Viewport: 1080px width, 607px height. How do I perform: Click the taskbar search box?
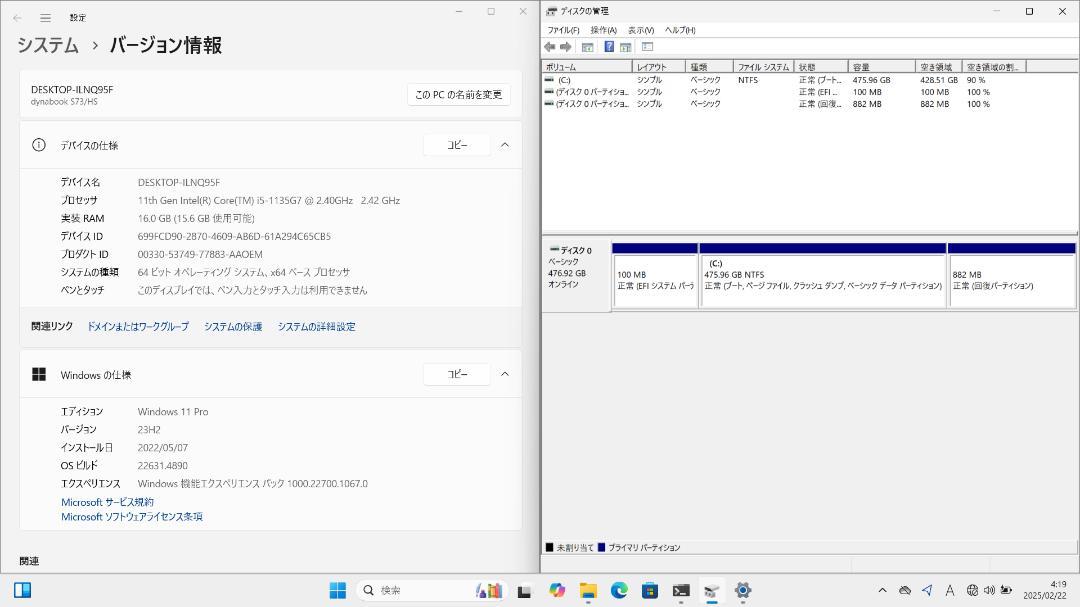430,590
